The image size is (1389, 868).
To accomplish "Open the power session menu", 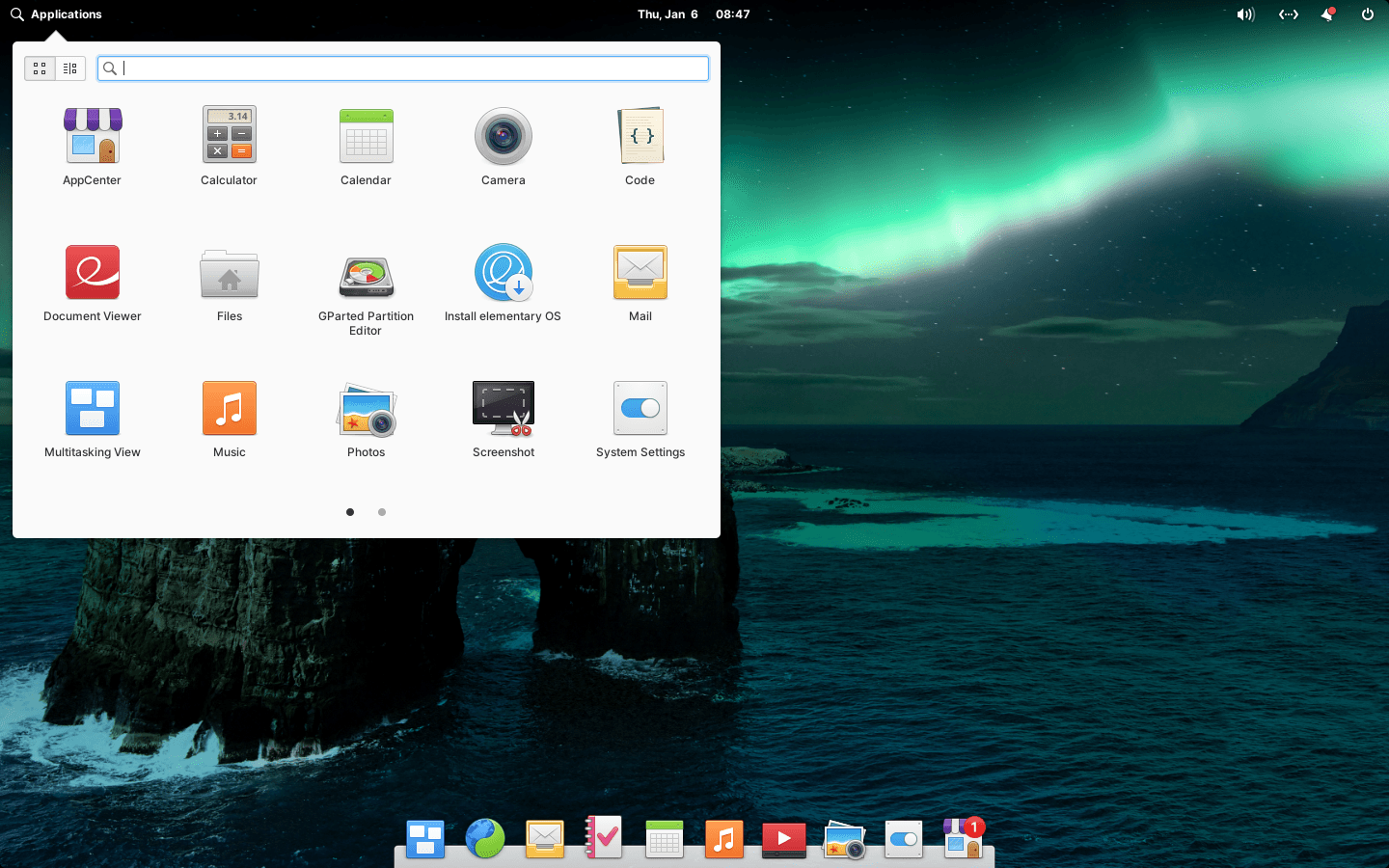I will click(x=1367, y=14).
